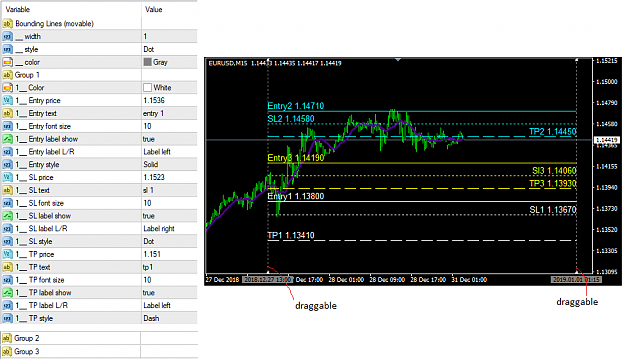This screenshot has height=360, width=625.
Task: Select the TP2 1.14450 label on chart
Action: (x=552, y=132)
